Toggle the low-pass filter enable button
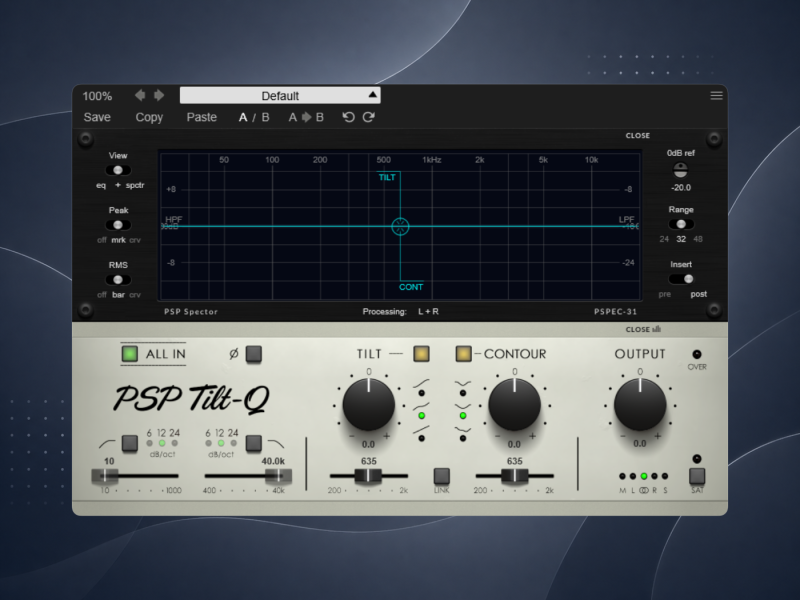This screenshot has height=600, width=800. pos(254,443)
